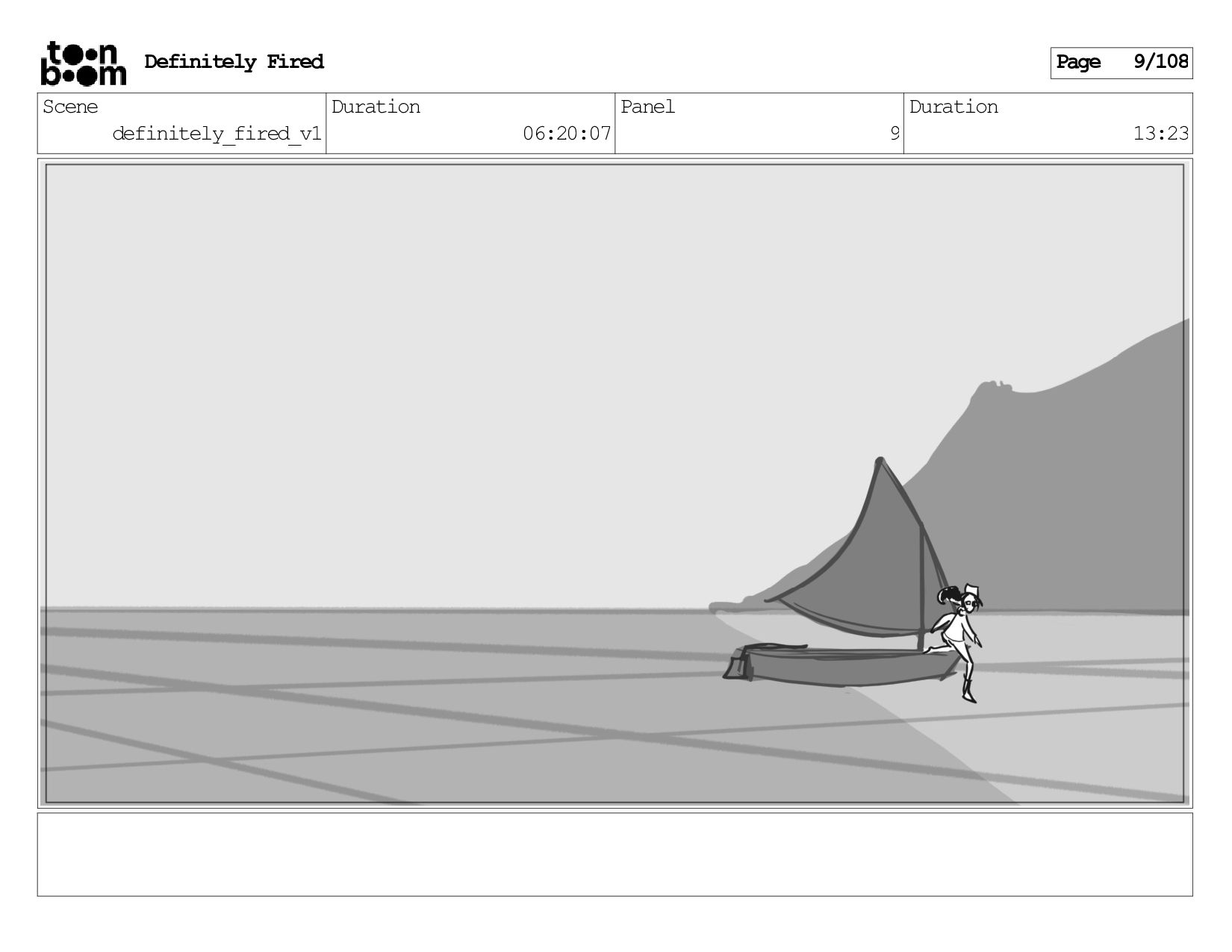Click the 'Panel' header label
1232x952 pixels.
[x=647, y=107]
